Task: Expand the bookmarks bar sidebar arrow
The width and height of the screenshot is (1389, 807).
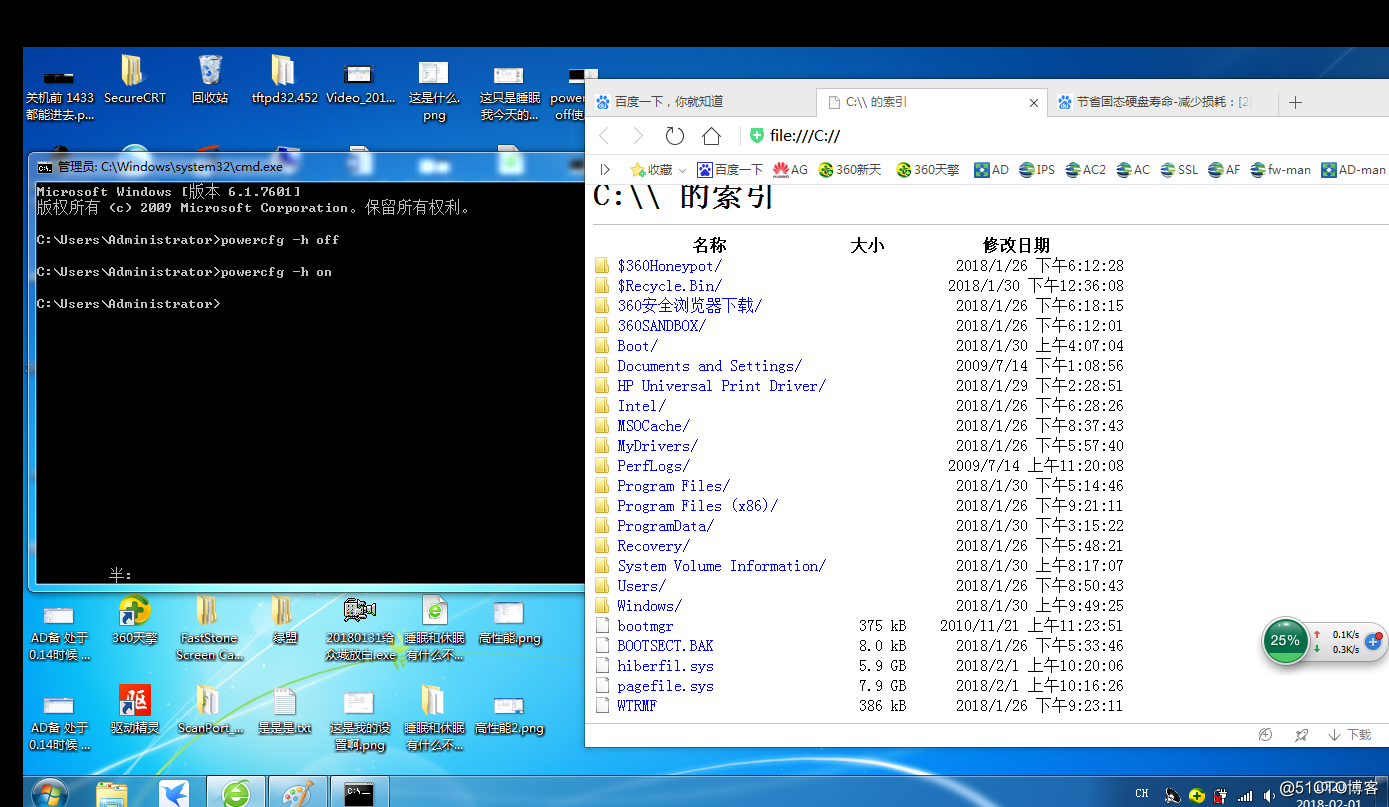Action: click(x=605, y=169)
